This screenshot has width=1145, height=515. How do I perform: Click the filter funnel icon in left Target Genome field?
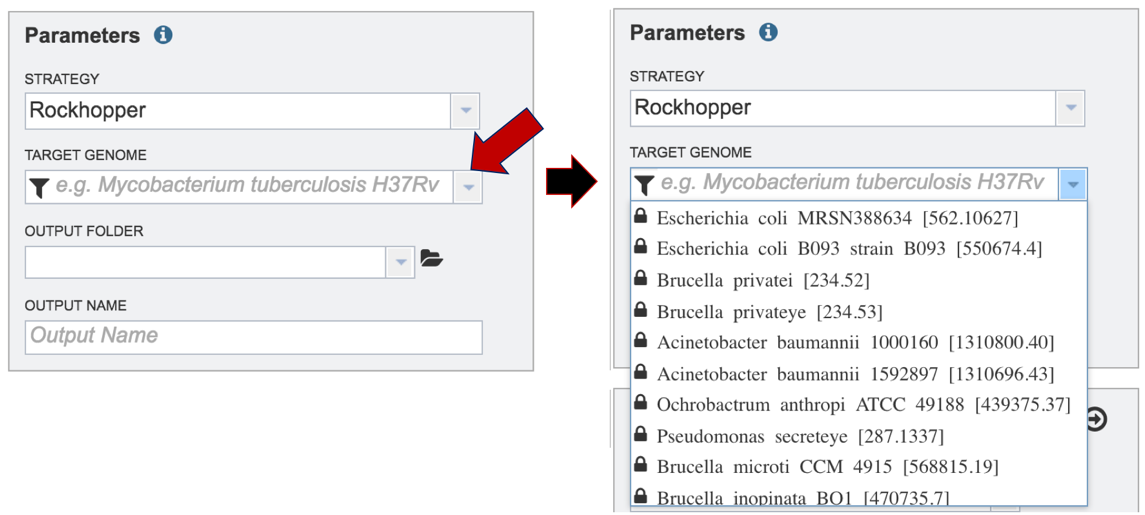pyautogui.click(x=38, y=188)
